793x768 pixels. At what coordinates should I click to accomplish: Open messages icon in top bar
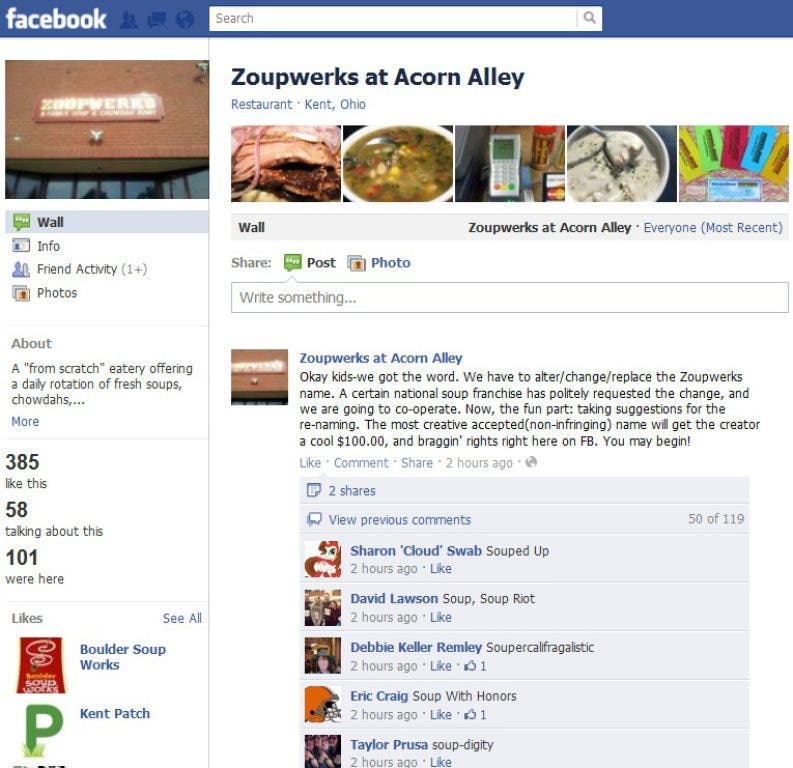156,19
